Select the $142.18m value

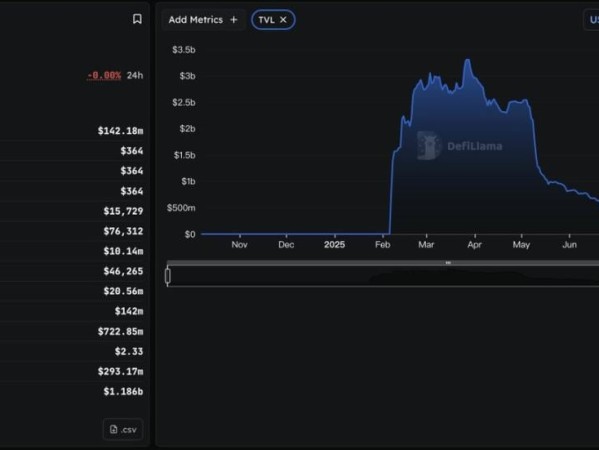point(120,131)
